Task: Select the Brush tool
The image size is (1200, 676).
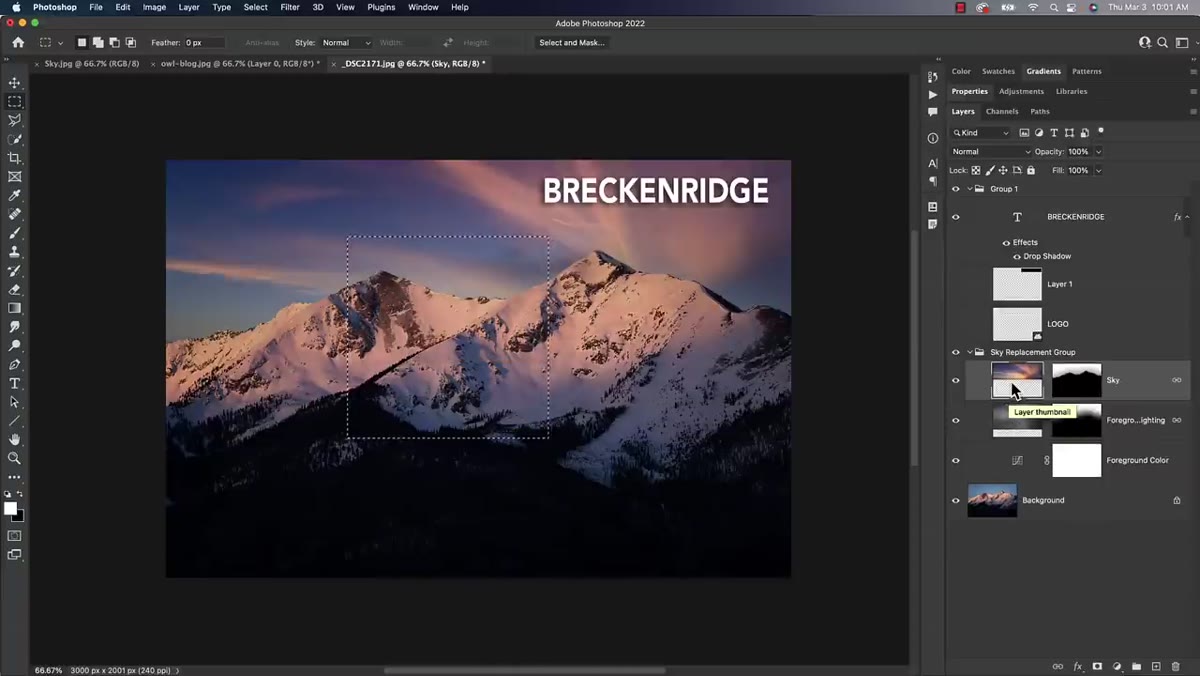Action: point(14,233)
